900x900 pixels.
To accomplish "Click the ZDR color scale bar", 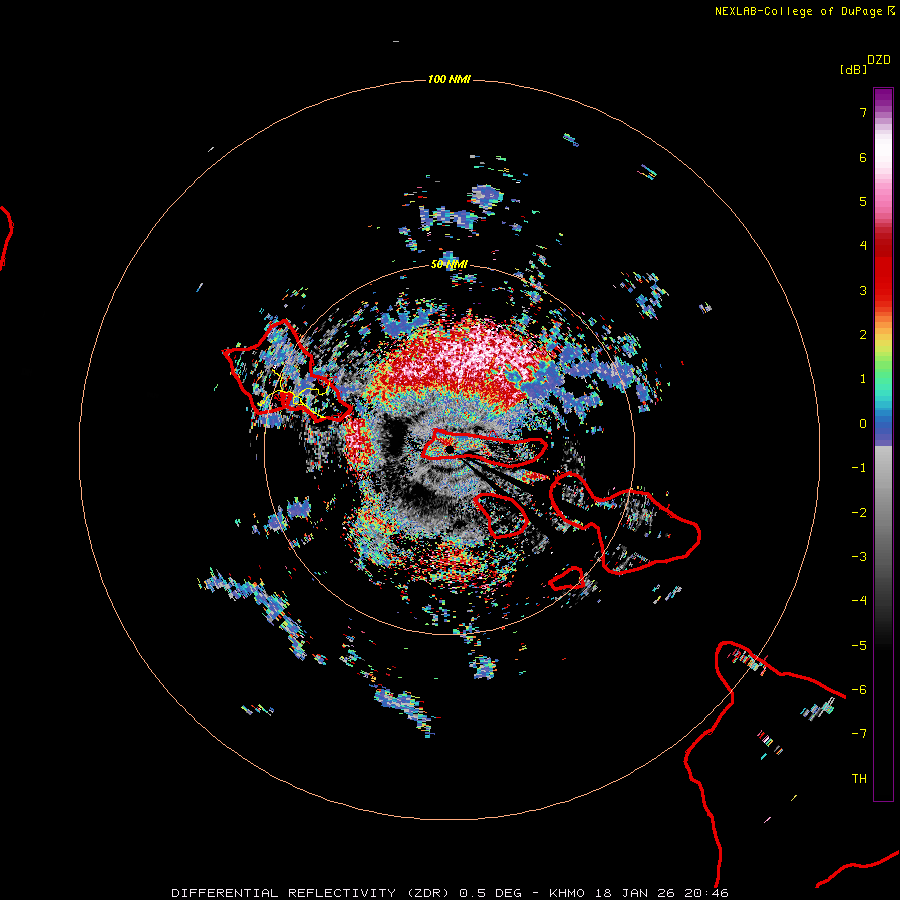I will point(883,444).
